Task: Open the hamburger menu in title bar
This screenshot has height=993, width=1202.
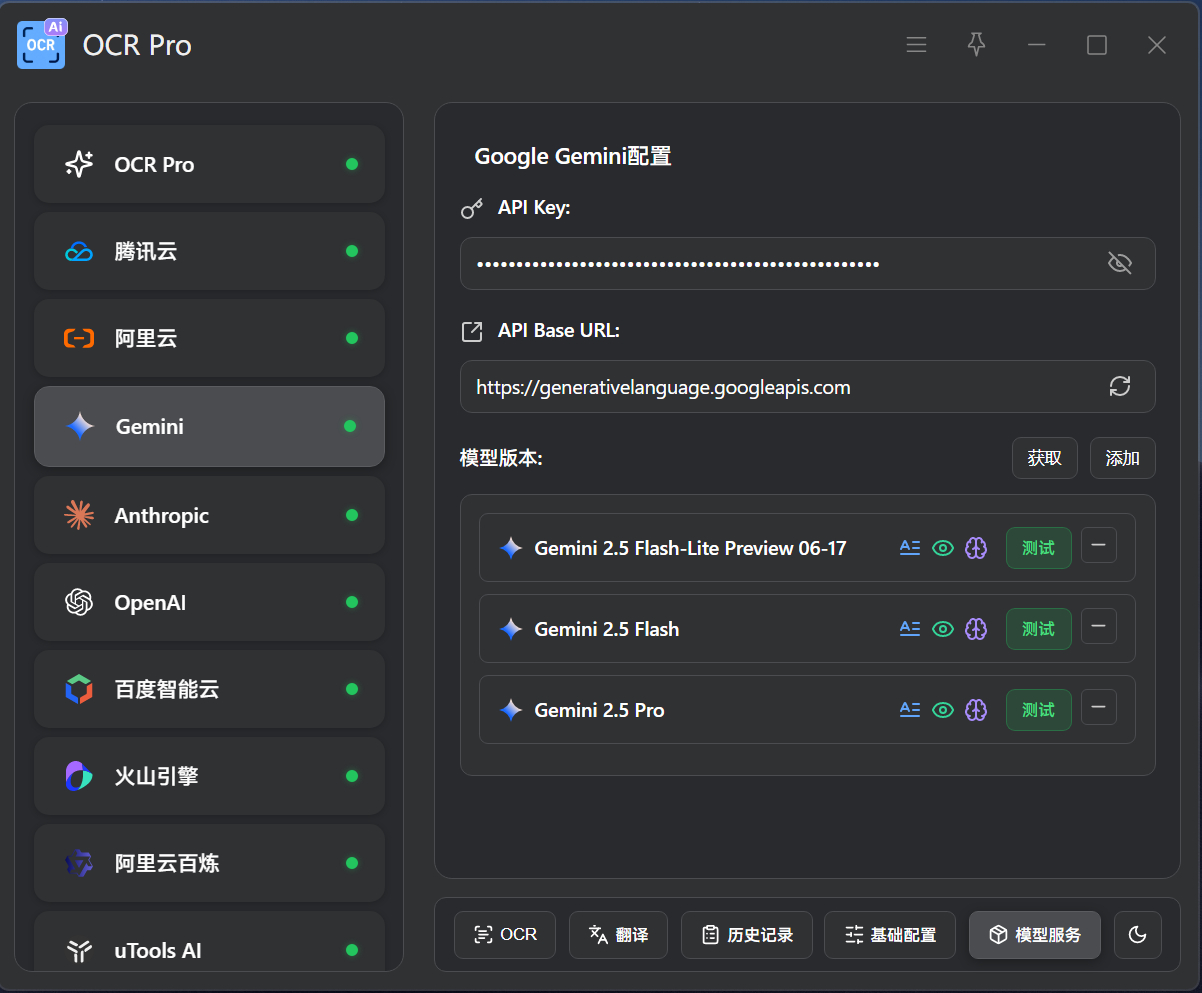Action: (916, 45)
